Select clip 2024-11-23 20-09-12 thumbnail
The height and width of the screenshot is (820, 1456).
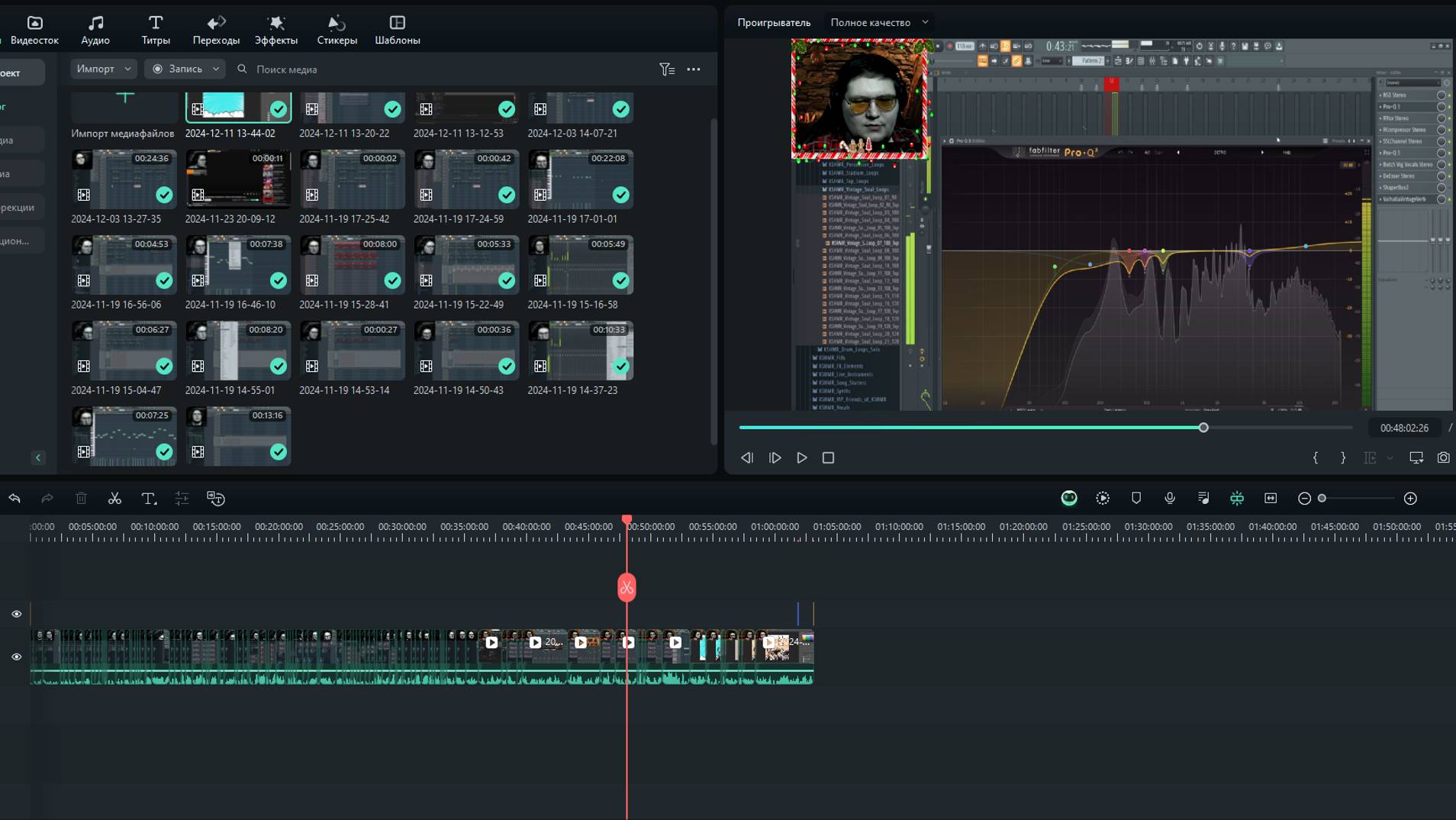[x=238, y=179]
